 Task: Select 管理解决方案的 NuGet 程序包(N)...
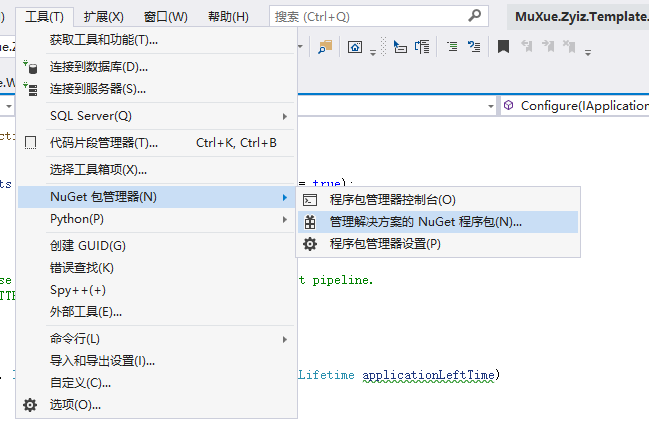tap(438, 222)
